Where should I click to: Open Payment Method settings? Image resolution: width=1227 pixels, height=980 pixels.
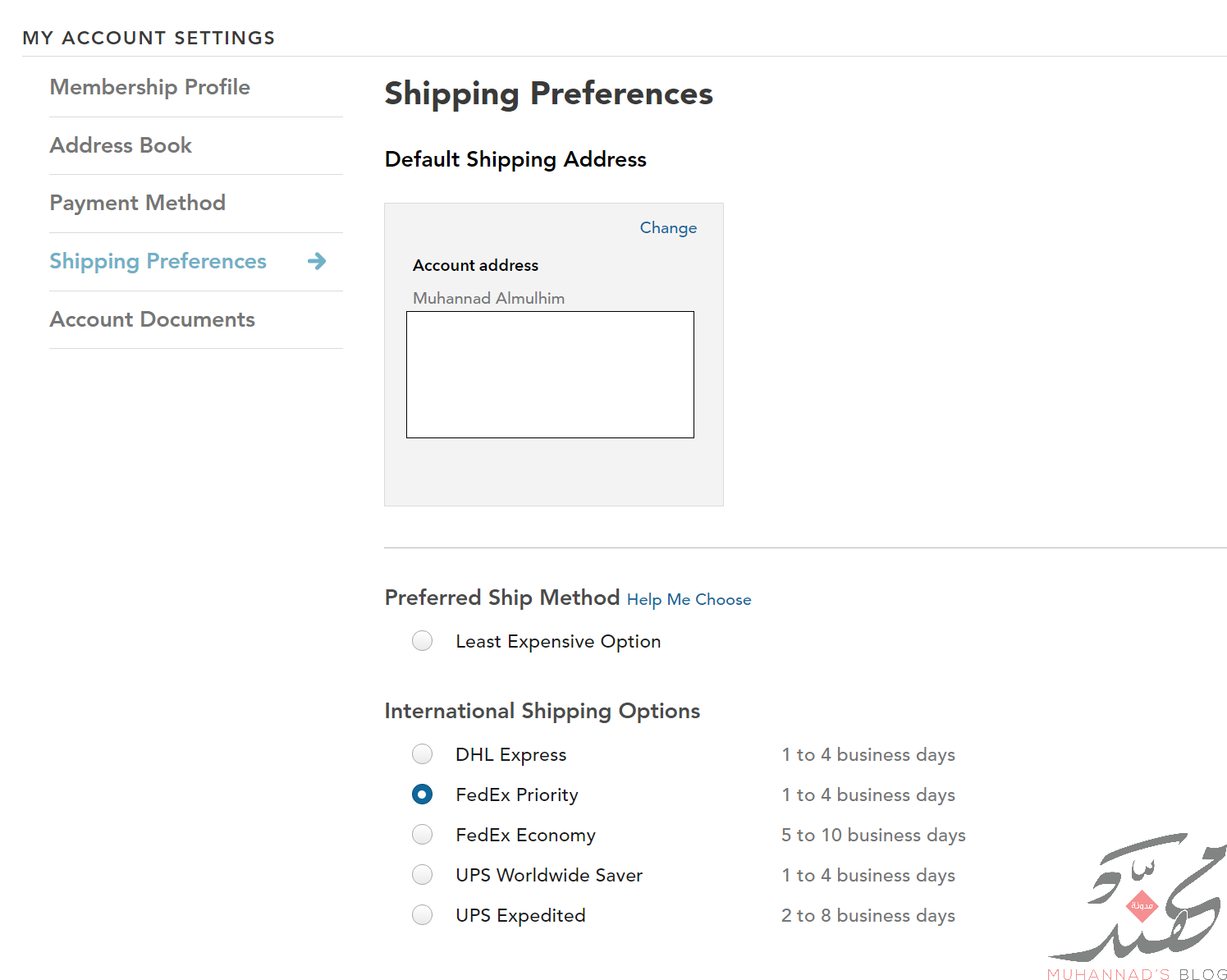click(x=138, y=203)
